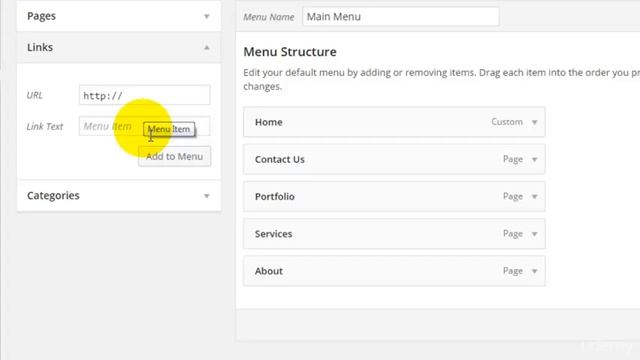Click the Page label on Services
The height and width of the screenshot is (360, 640).
pyautogui.click(x=513, y=234)
